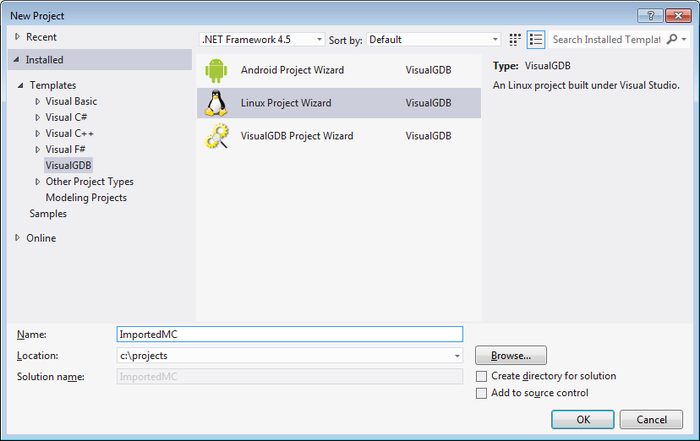Select Visual Basic tree item label
Image resolution: width=700 pixels, height=441 pixels.
71,101
